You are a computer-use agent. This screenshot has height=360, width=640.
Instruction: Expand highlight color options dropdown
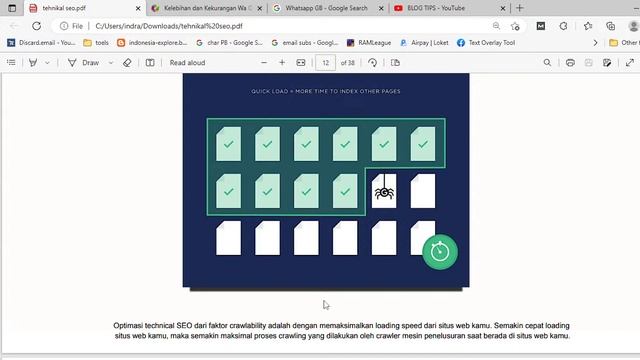[x=47, y=62]
